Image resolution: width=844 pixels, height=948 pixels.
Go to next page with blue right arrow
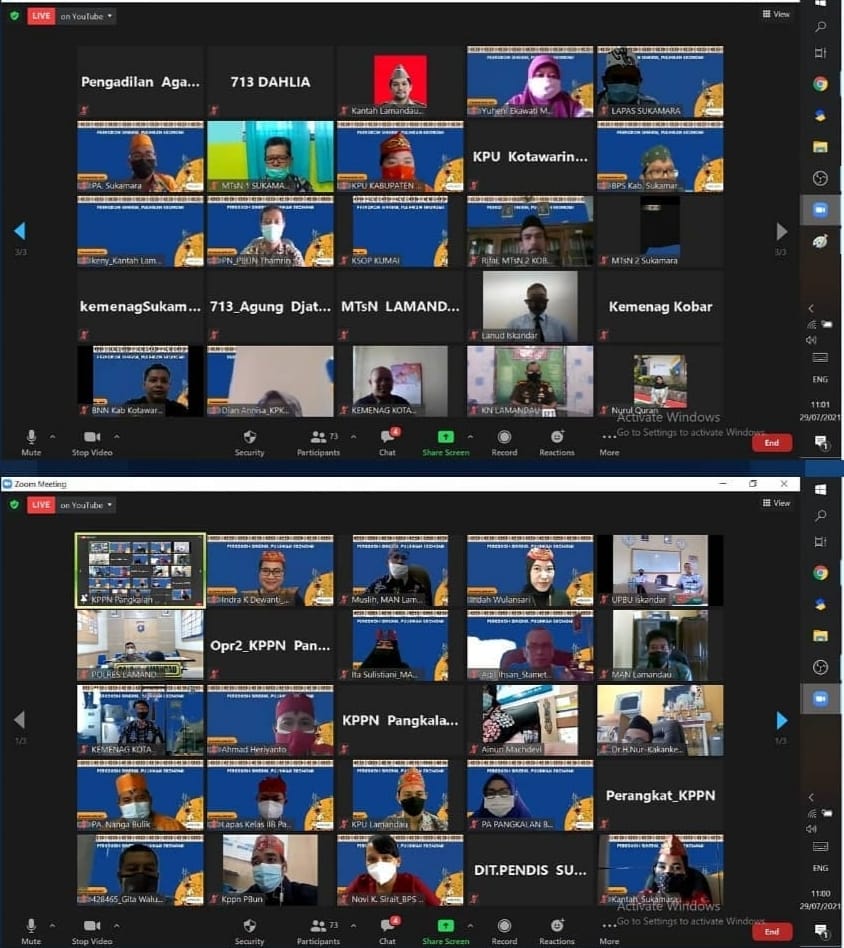(x=782, y=720)
